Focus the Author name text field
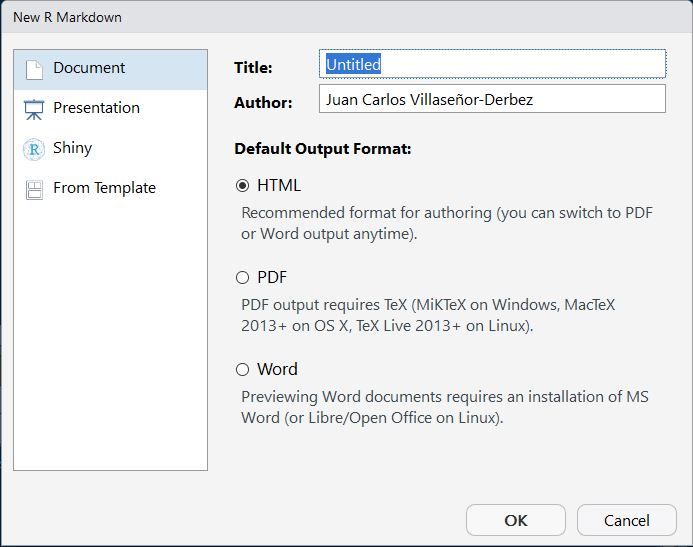This screenshot has width=693, height=547. tap(492, 99)
